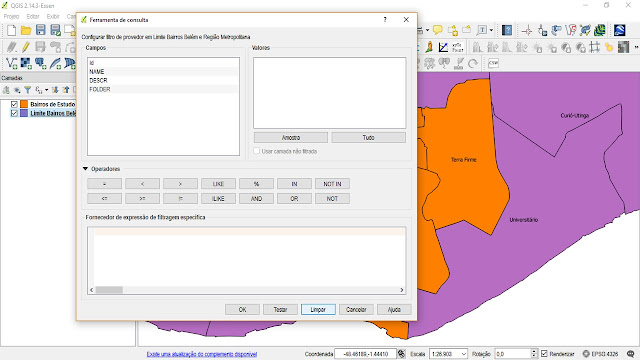Open the Escala scale dropdown

[x=463, y=354]
